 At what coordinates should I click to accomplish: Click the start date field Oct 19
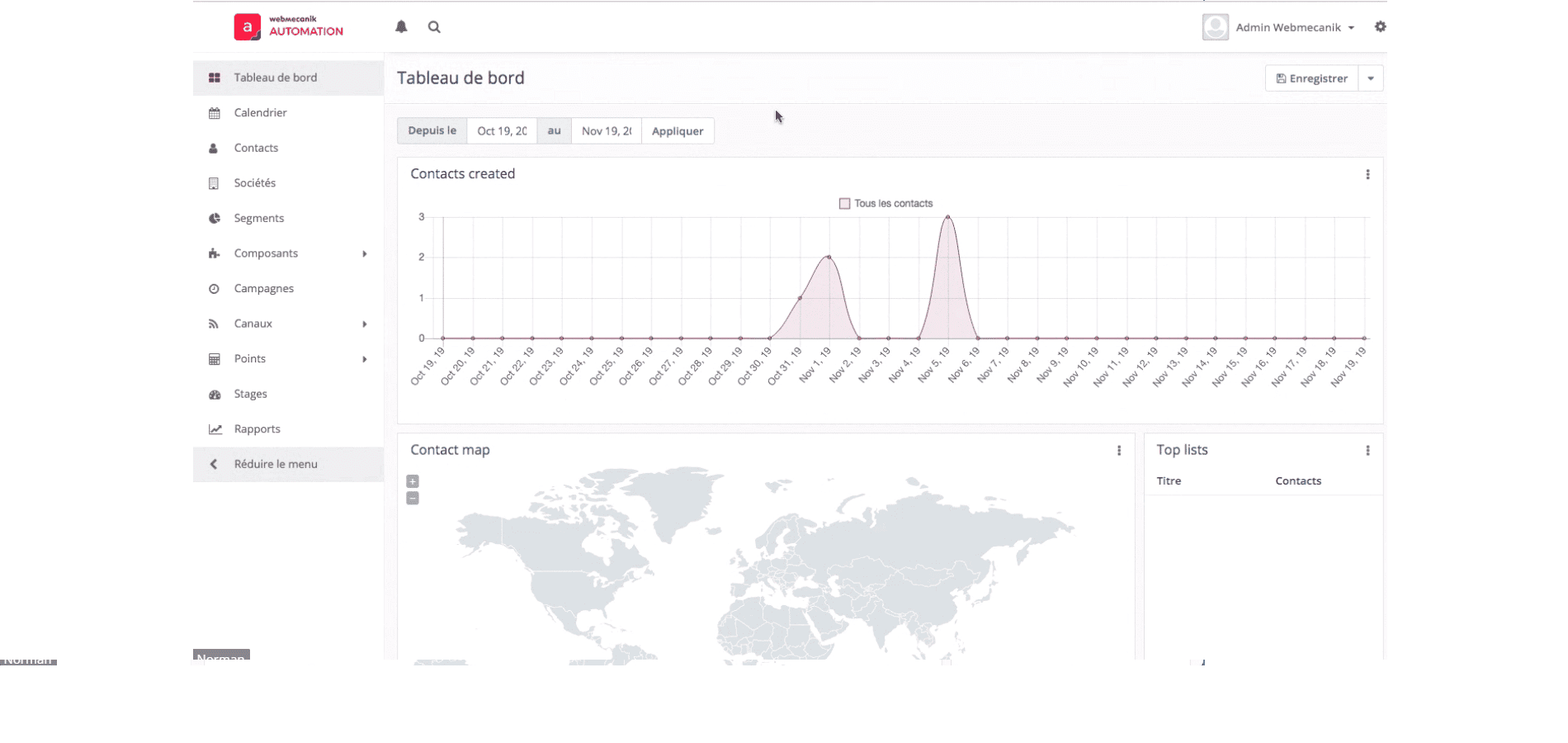tap(502, 131)
